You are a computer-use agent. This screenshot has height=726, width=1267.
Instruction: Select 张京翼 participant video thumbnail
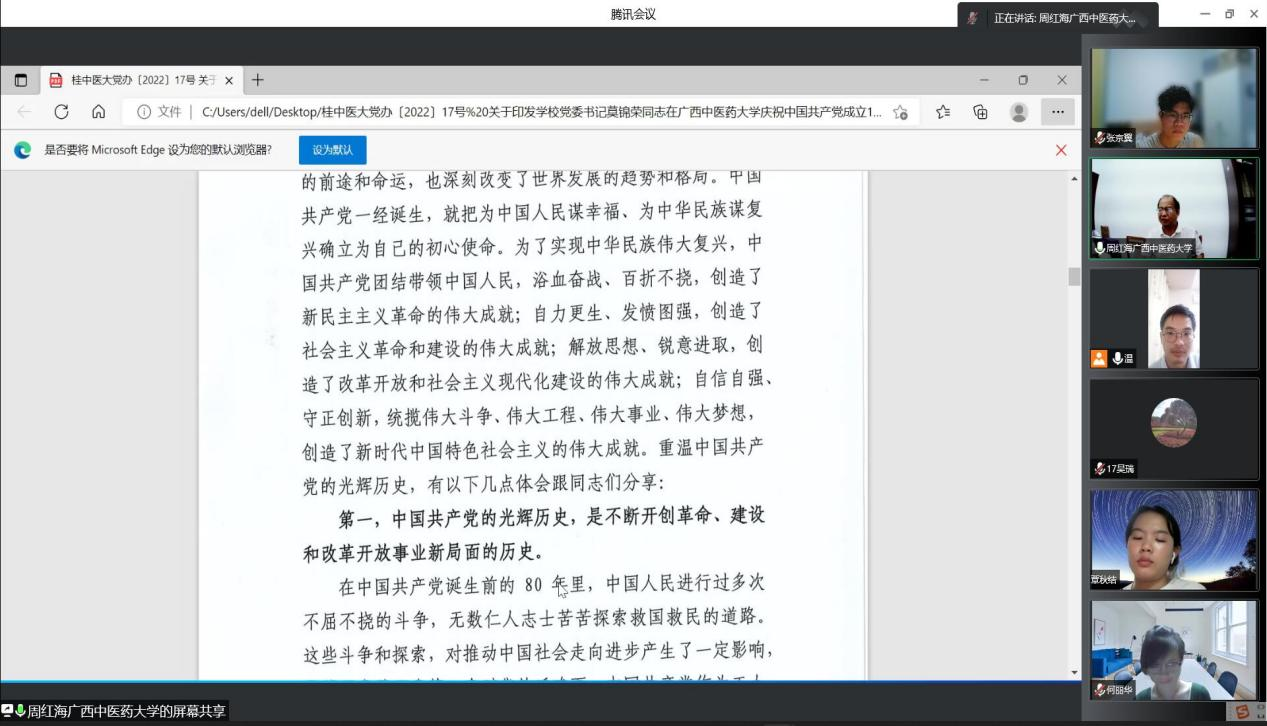[1174, 98]
